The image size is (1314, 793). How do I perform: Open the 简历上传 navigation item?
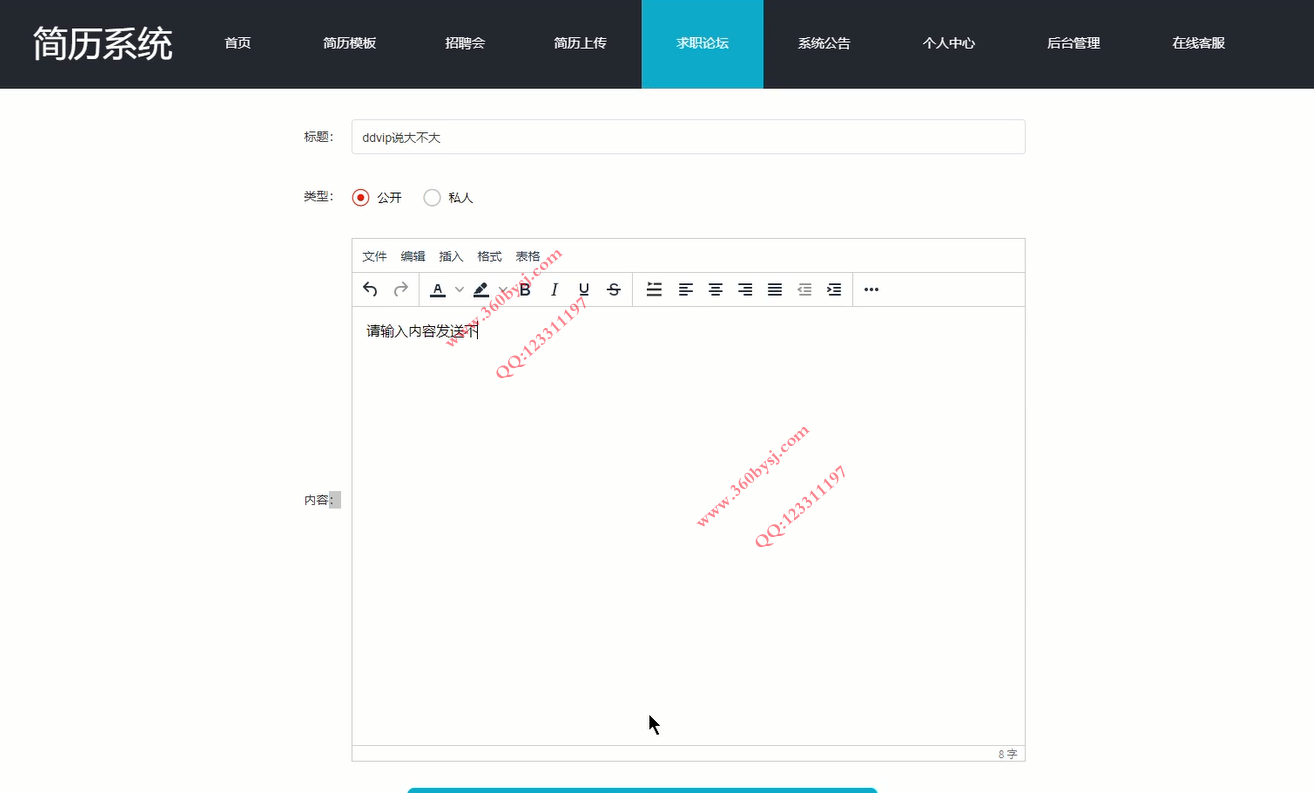(x=580, y=44)
